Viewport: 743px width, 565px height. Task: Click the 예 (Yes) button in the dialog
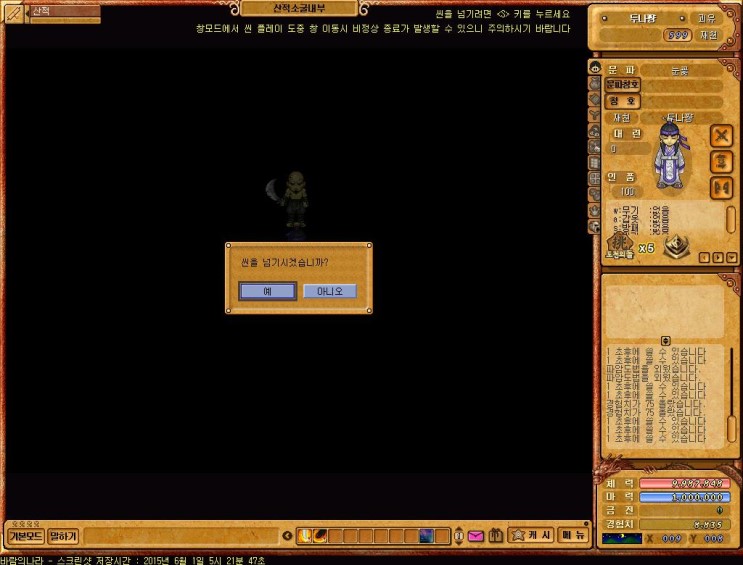tap(267, 291)
